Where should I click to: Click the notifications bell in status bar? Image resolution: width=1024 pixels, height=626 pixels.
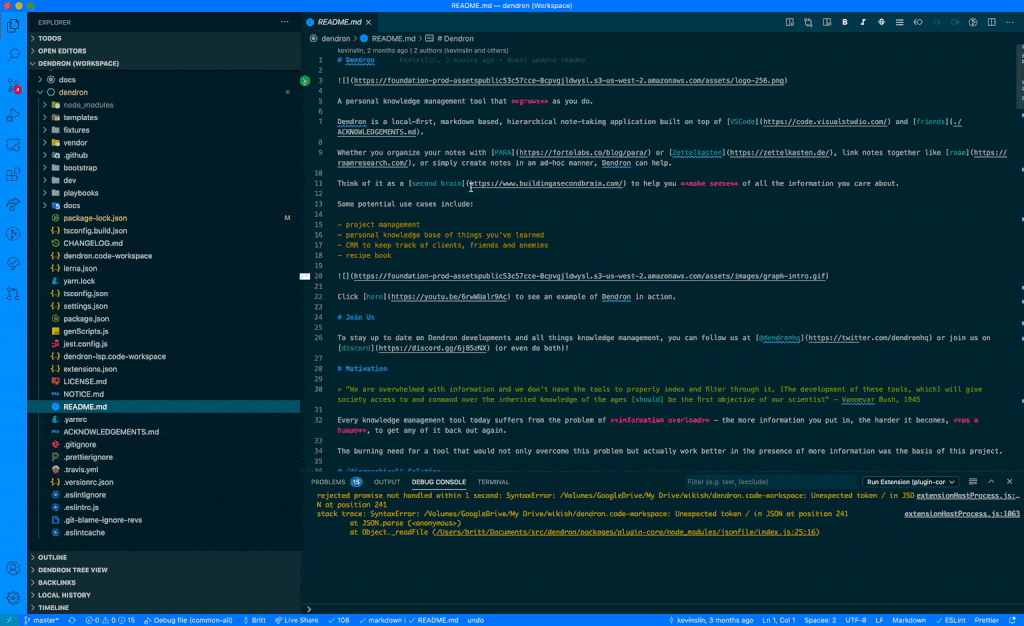tap(1012, 620)
